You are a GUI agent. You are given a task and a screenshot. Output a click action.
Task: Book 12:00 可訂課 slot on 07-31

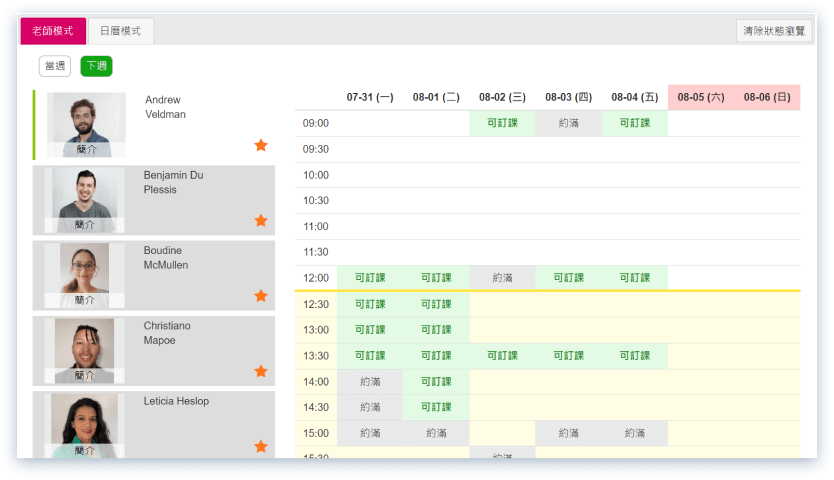[370, 278]
